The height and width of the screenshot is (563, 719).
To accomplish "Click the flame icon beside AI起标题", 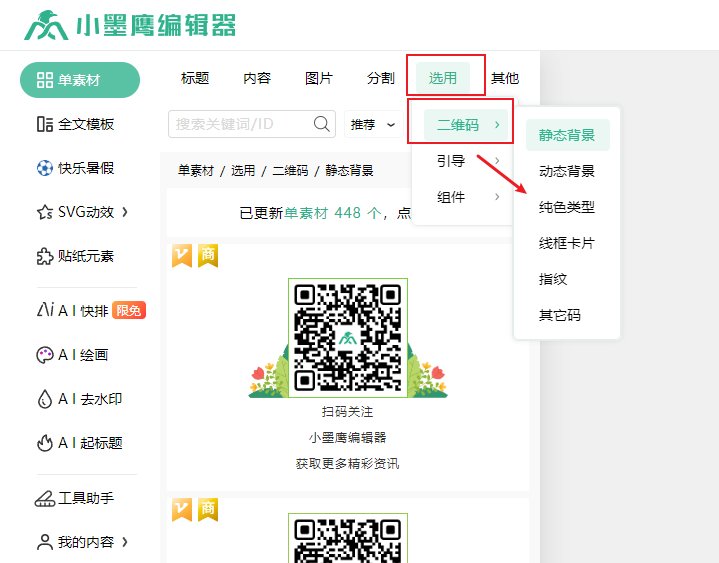I will (44, 443).
